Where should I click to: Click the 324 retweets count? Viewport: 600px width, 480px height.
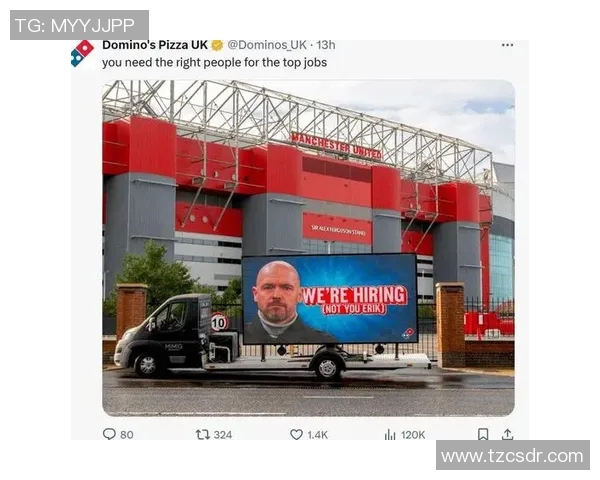(223, 435)
